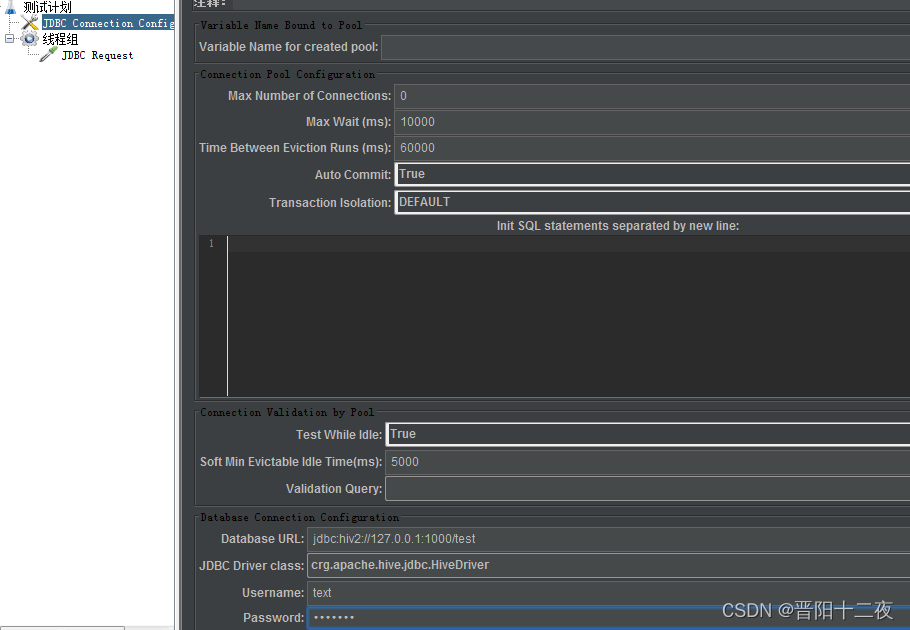Open the Transaction Isolation dropdown
Screen dimensions: 910x630
click(x=652, y=202)
